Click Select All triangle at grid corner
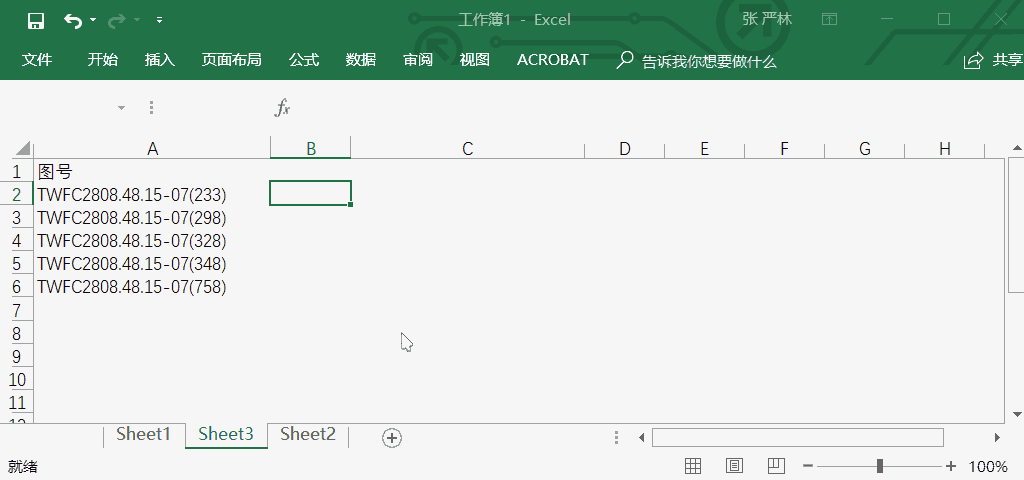 (x=23, y=149)
